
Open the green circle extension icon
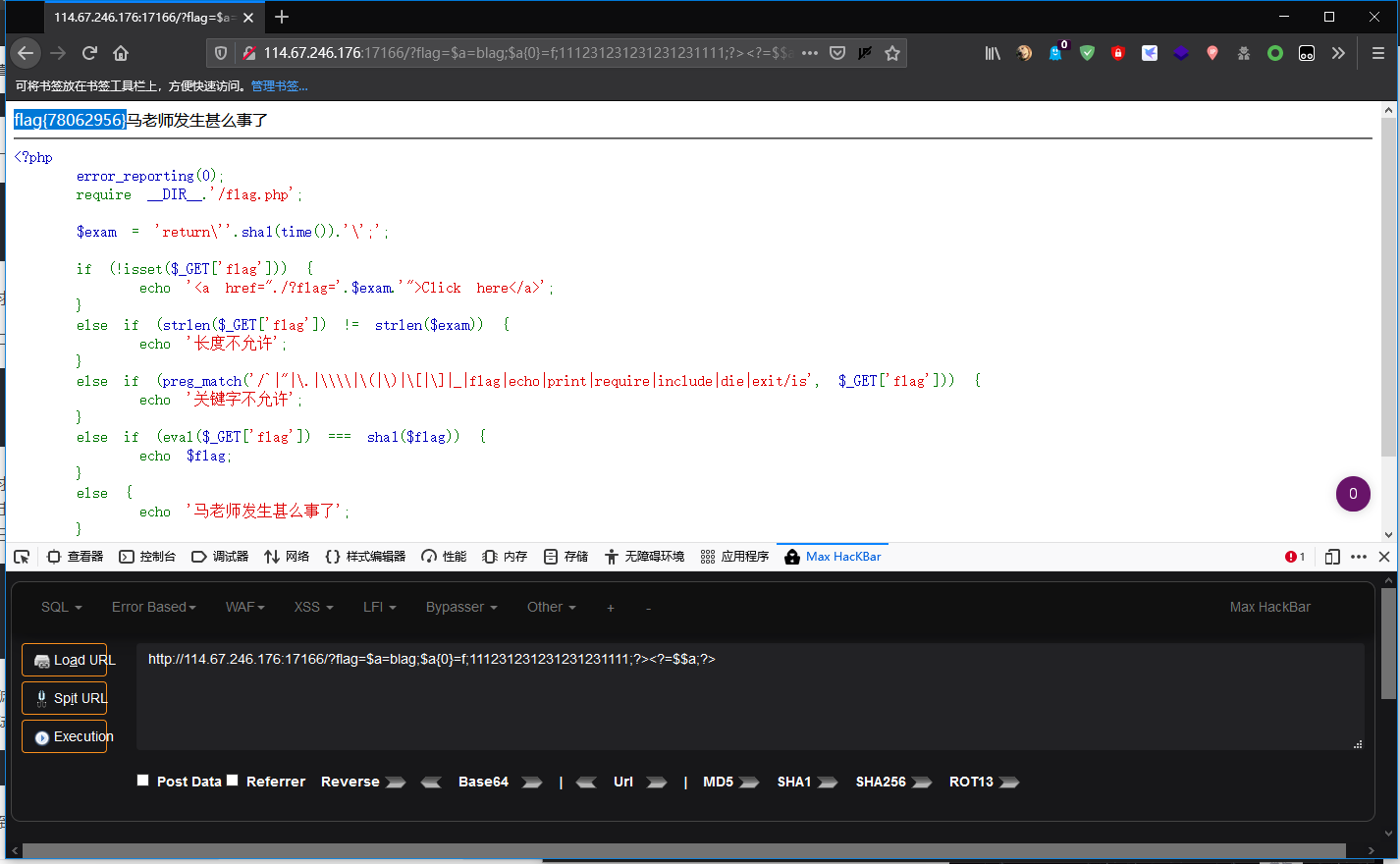1275,53
